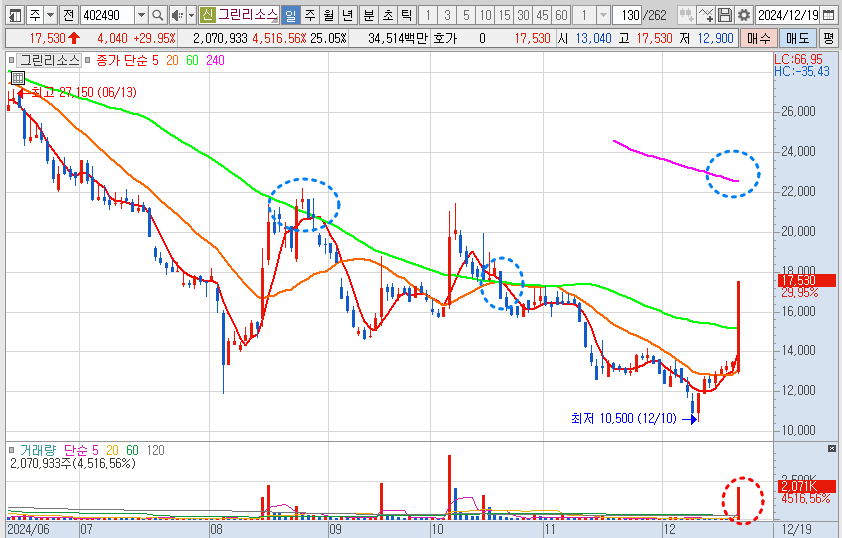Open stock search with magnifier icon
This screenshot has width=842, height=538.
pos(157,15)
